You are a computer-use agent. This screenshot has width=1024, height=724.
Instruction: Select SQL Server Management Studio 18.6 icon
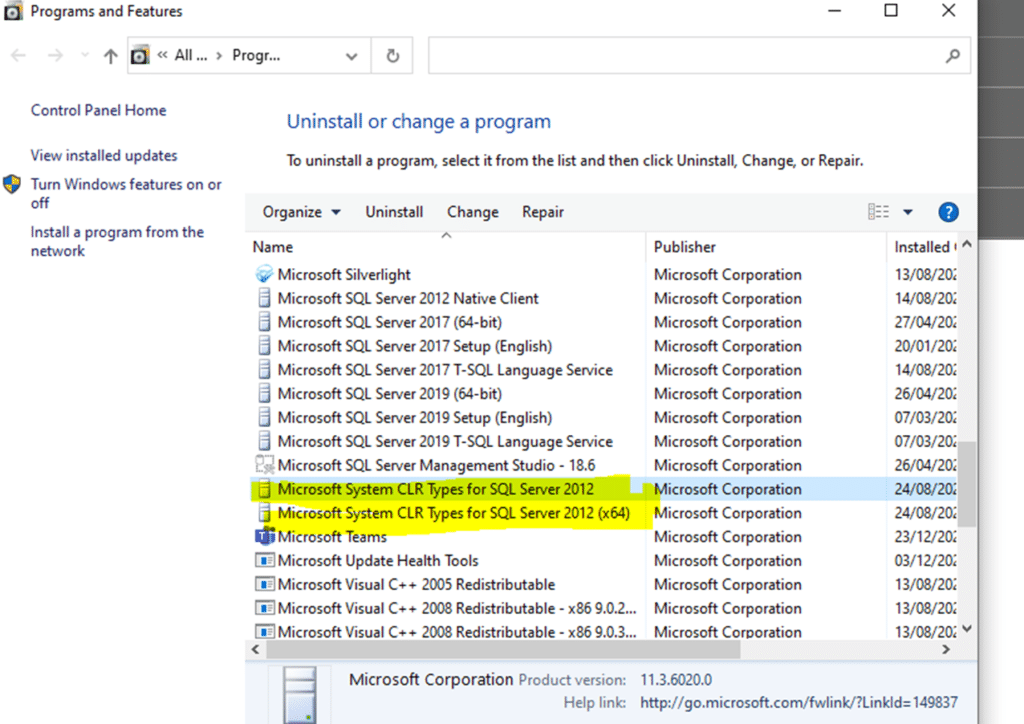pyautogui.click(x=264, y=465)
